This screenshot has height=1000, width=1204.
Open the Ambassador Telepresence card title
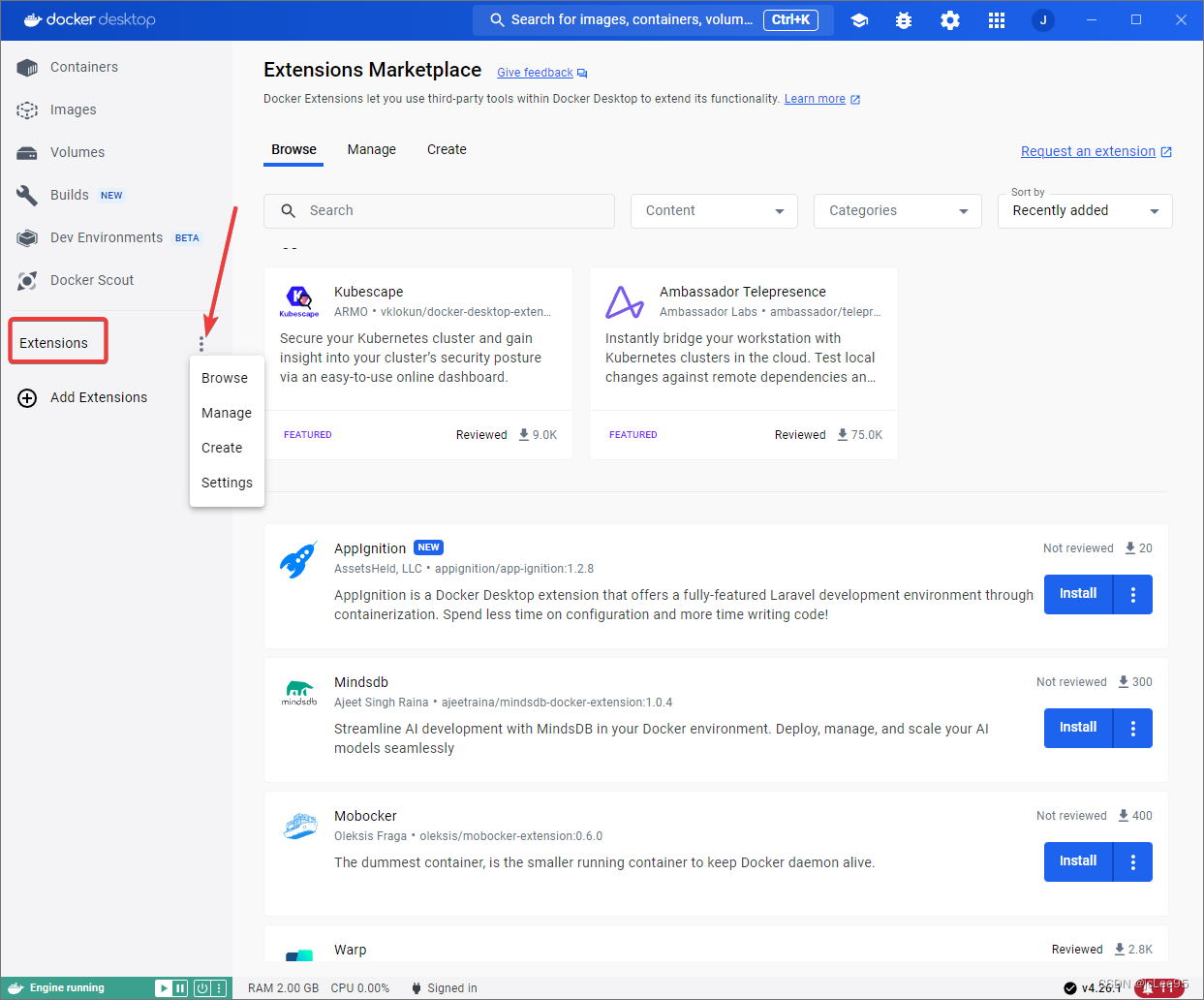[x=743, y=292]
